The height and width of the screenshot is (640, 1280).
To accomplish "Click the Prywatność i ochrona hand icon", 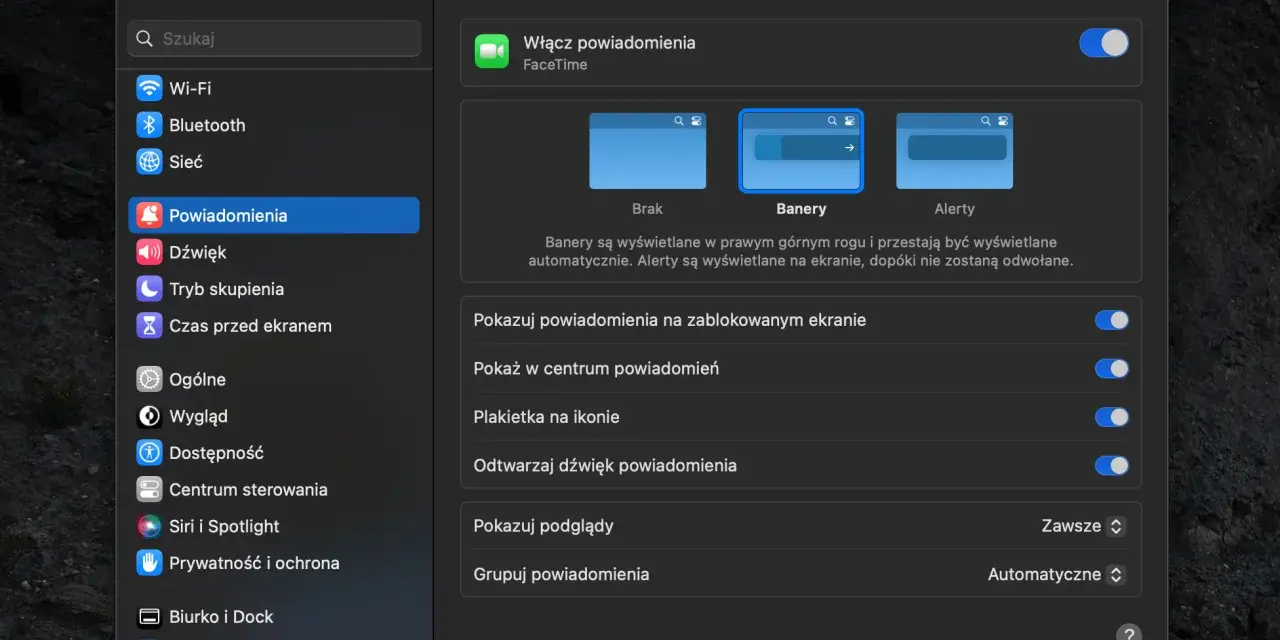I will click(x=149, y=562).
